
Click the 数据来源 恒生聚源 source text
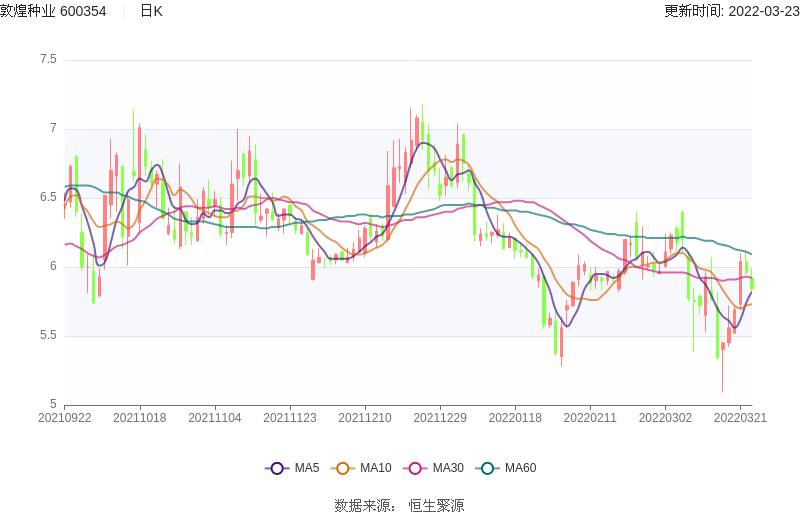tap(399, 506)
